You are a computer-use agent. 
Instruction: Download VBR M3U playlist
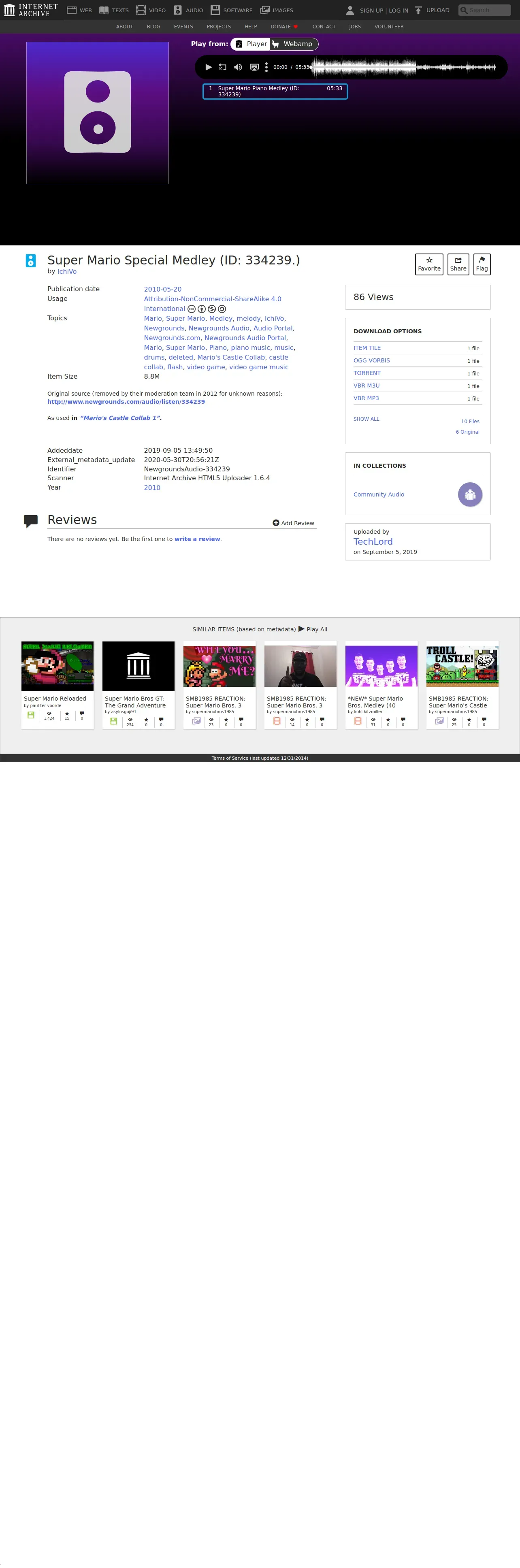click(x=367, y=385)
